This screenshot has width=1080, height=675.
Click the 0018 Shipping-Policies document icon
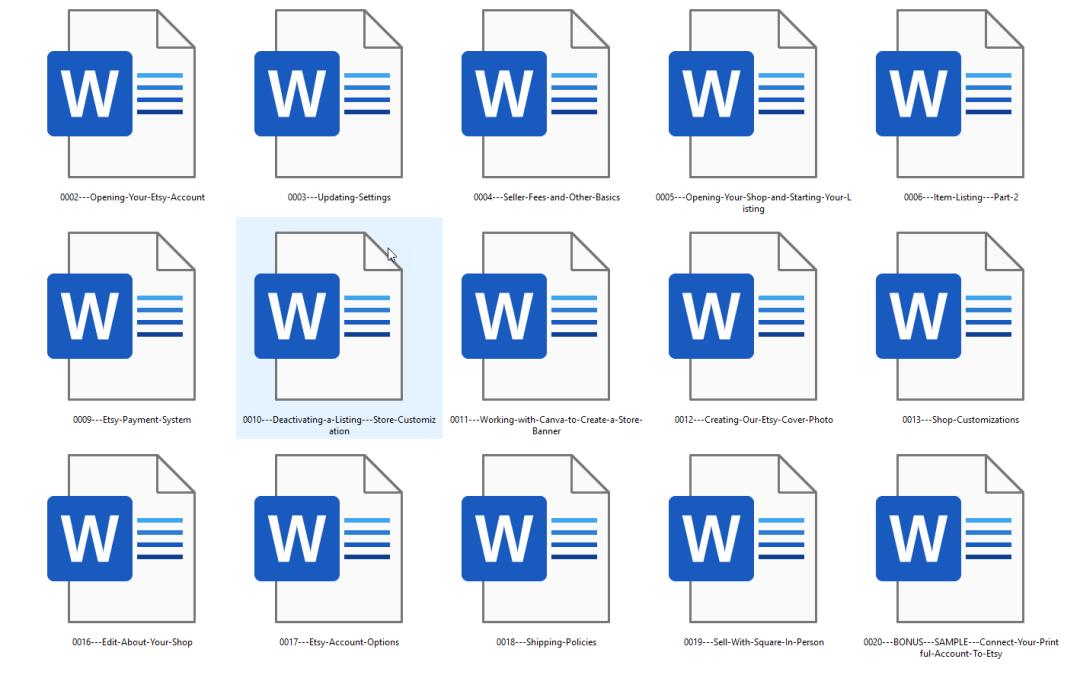coord(536,539)
